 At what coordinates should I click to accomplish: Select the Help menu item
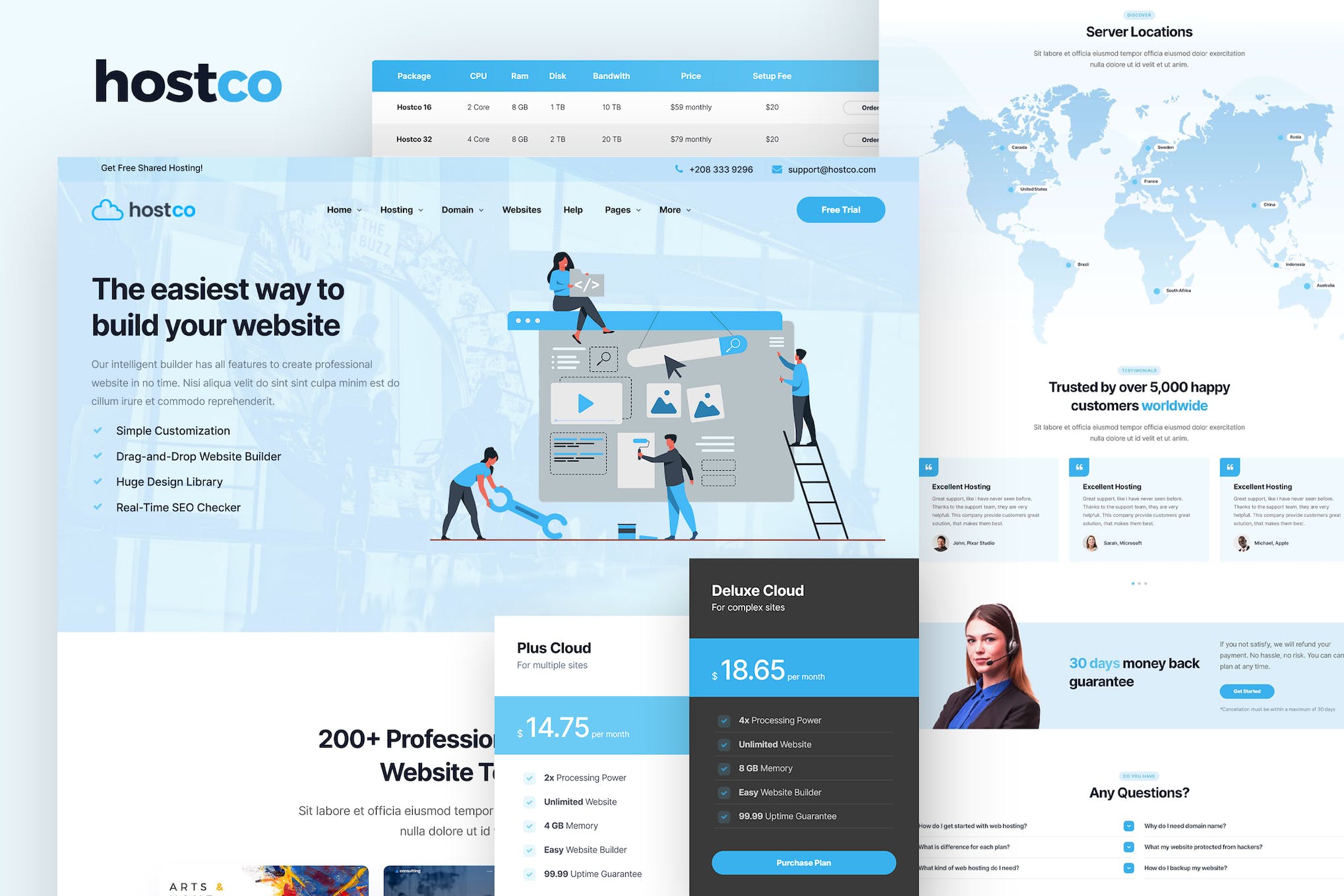coord(572,209)
